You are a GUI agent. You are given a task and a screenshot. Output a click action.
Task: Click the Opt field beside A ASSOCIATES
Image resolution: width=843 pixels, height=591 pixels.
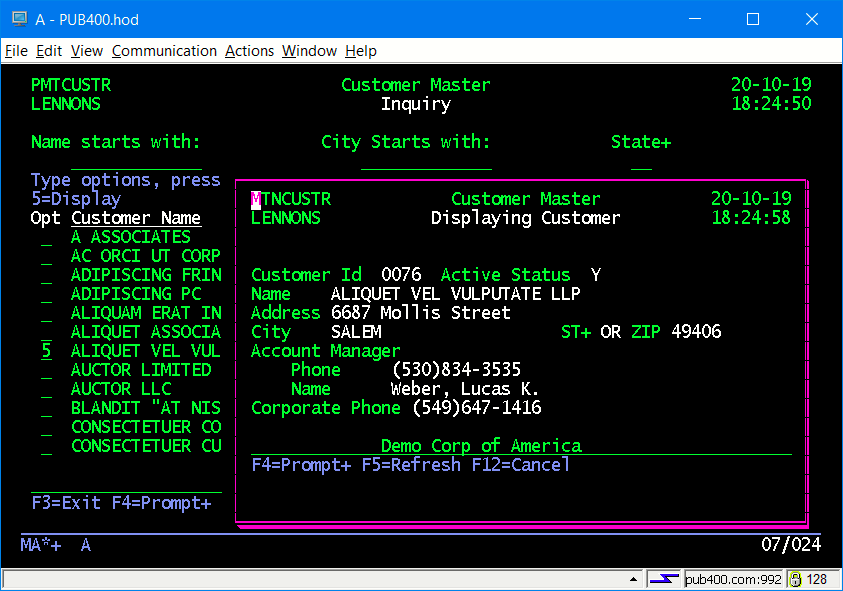[46, 238]
